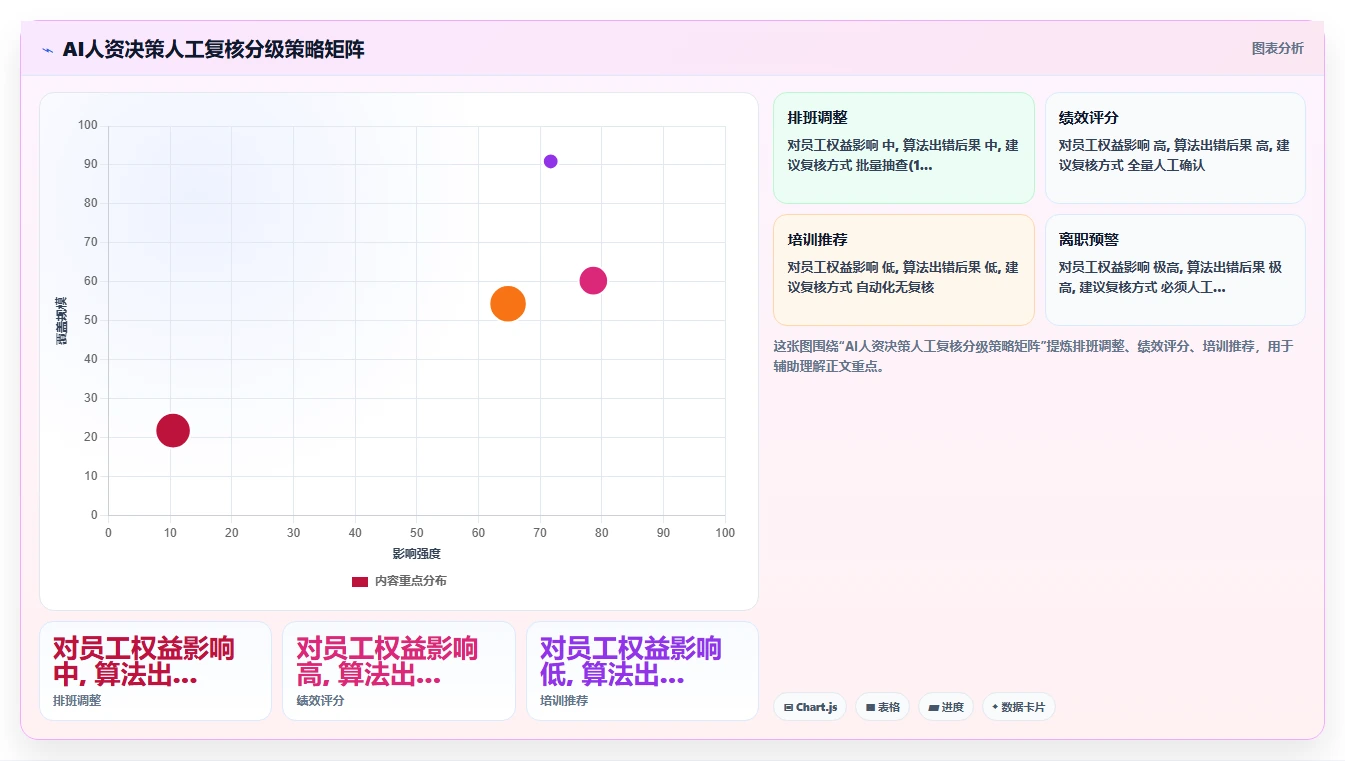Image resolution: width=1345 pixels, height=761 pixels.
Task: Click the purple 对员工权益影响 低 stat heading
Action: [x=631, y=661]
